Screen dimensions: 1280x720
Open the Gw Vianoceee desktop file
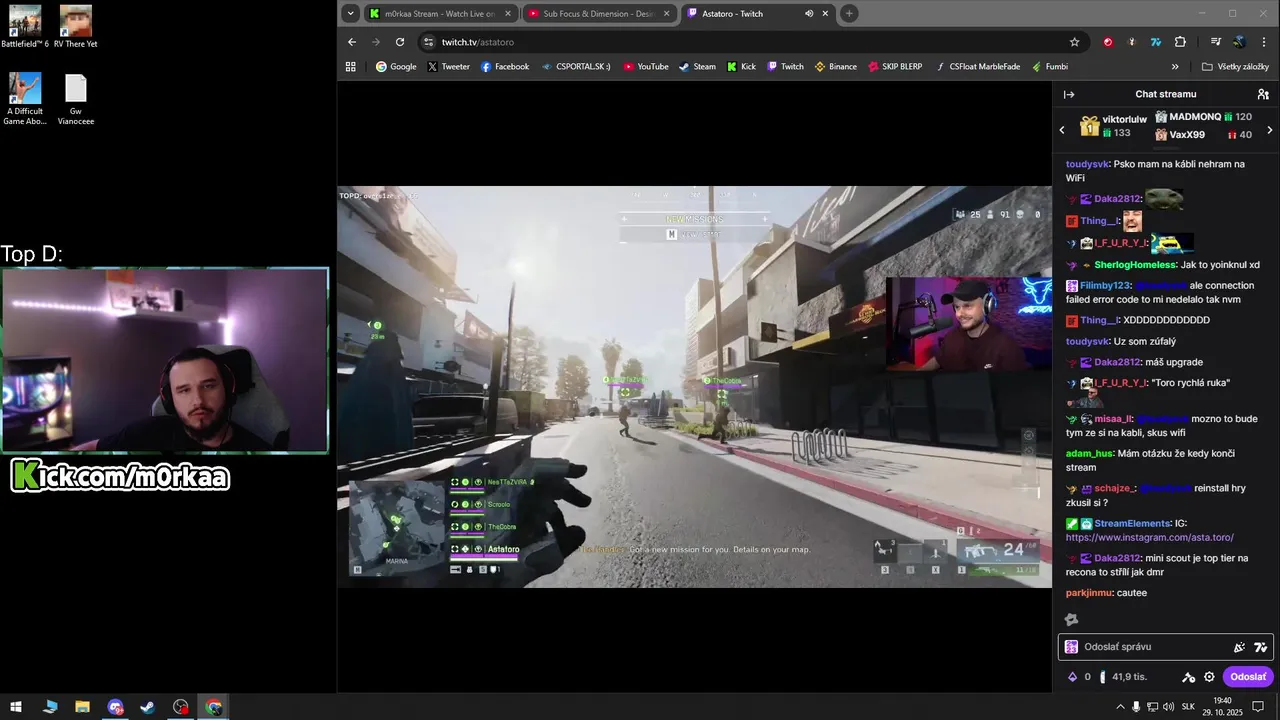click(76, 100)
